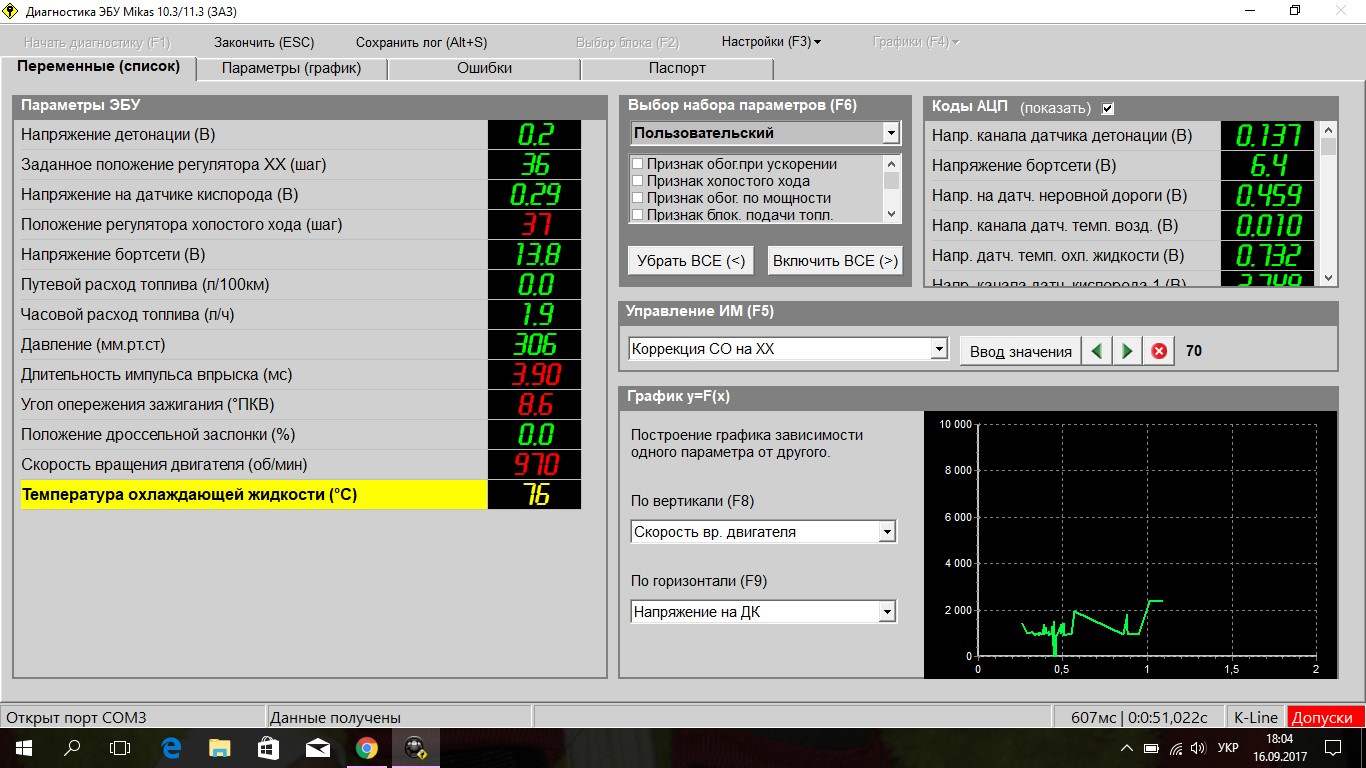Image resolution: width=1366 pixels, height=768 pixels.
Task: Enable 'Признак холостого хода' checkbox
Action: tap(637, 181)
